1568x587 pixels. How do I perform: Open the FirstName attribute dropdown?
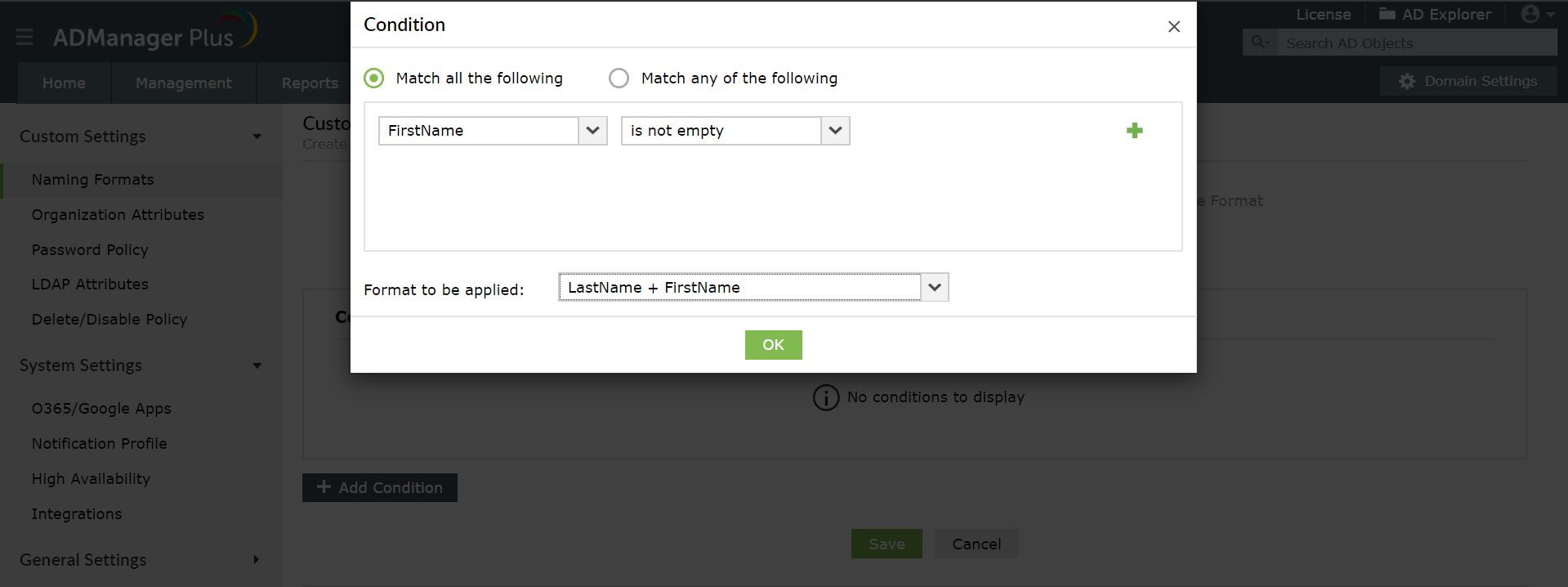tap(592, 131)
